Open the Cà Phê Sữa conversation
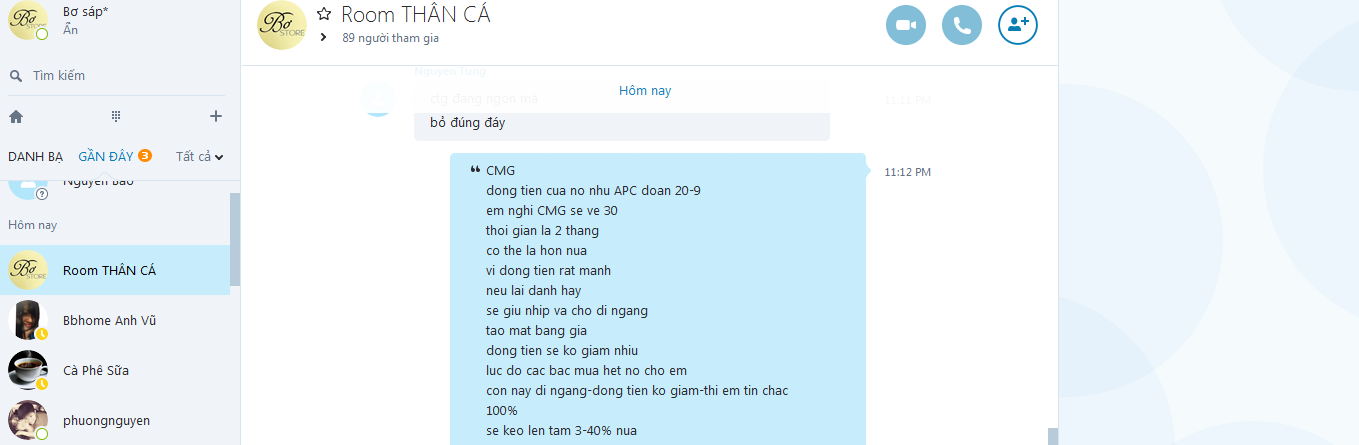1359x445 pixels. pos(115,370)
